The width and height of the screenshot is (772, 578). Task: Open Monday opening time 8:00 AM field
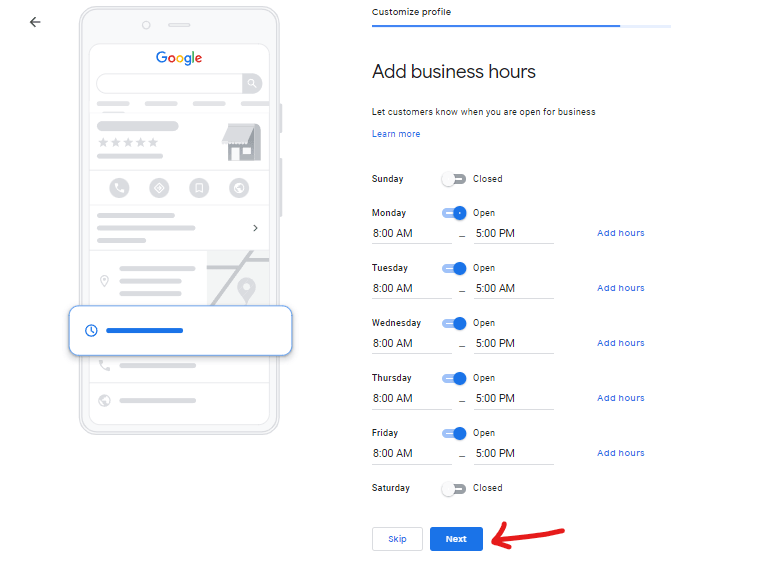coord(412,233)
